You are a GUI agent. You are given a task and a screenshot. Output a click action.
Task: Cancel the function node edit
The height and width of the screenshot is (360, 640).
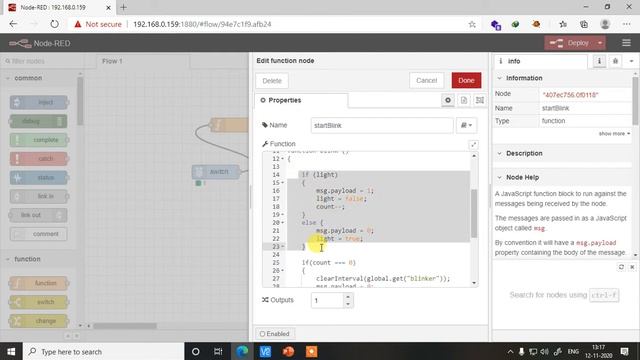[427, 80]
